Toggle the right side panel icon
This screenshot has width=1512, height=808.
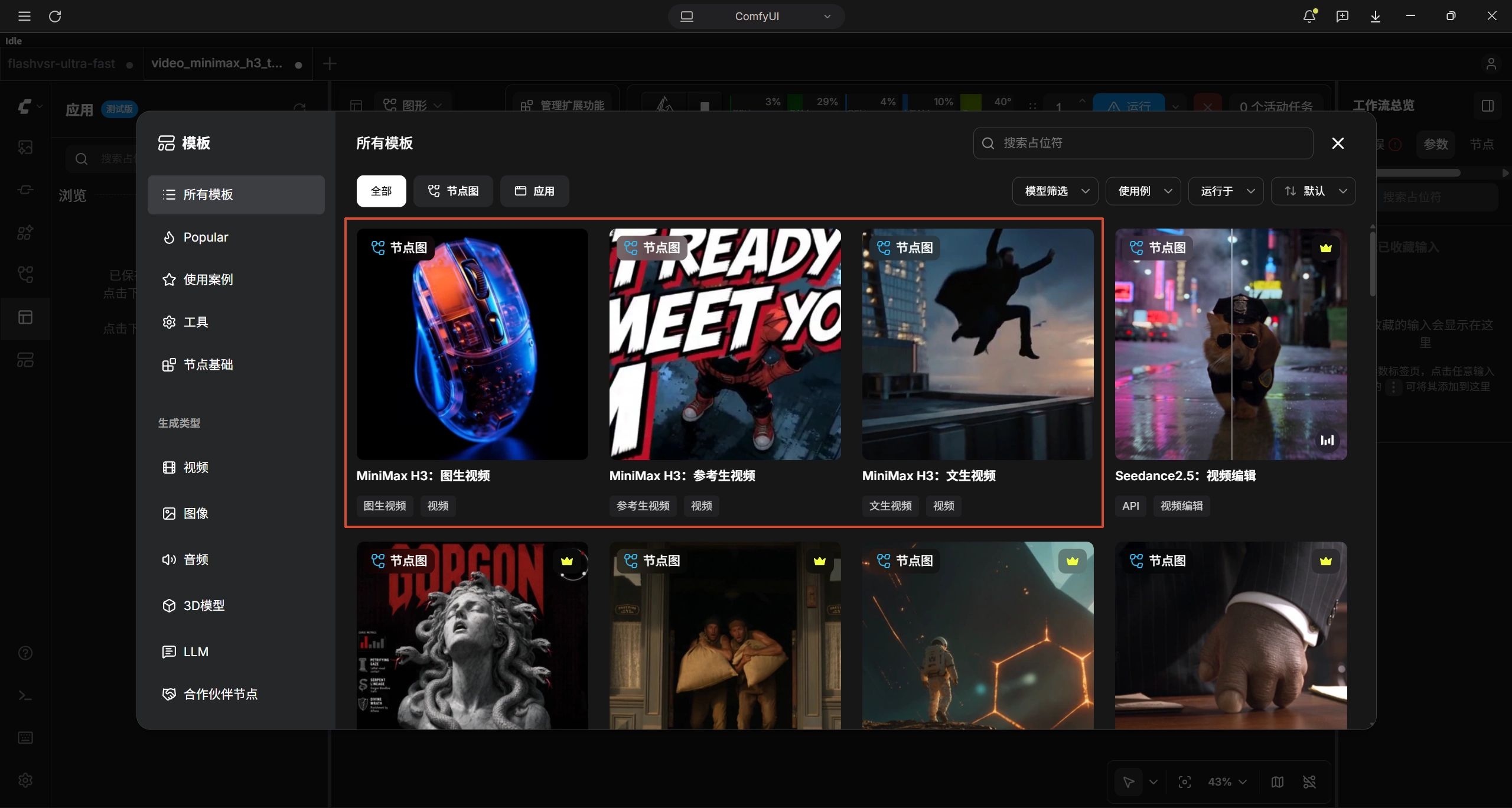[1488, 106]
